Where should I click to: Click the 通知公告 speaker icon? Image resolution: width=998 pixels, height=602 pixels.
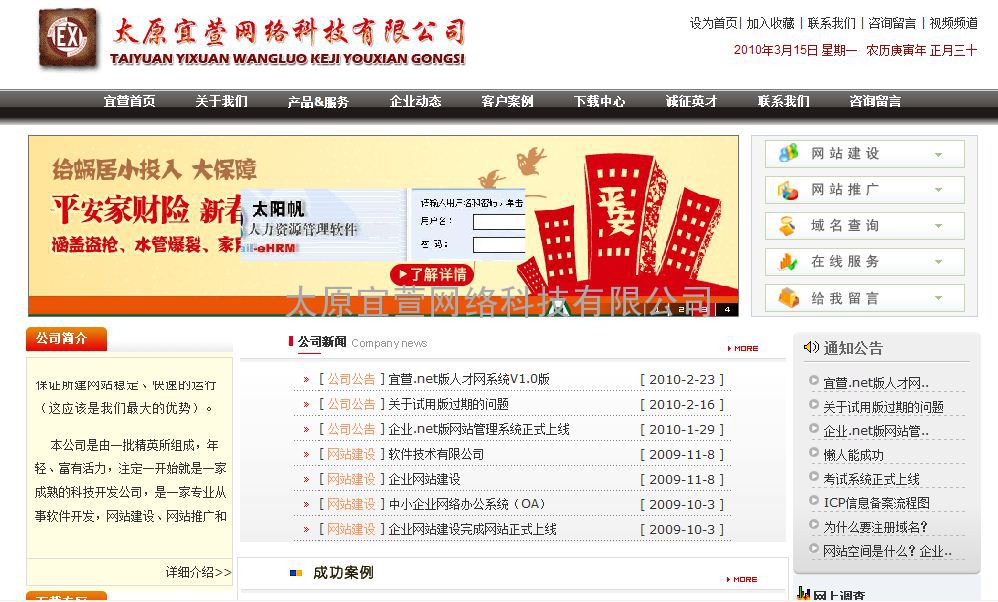(811, 347)
